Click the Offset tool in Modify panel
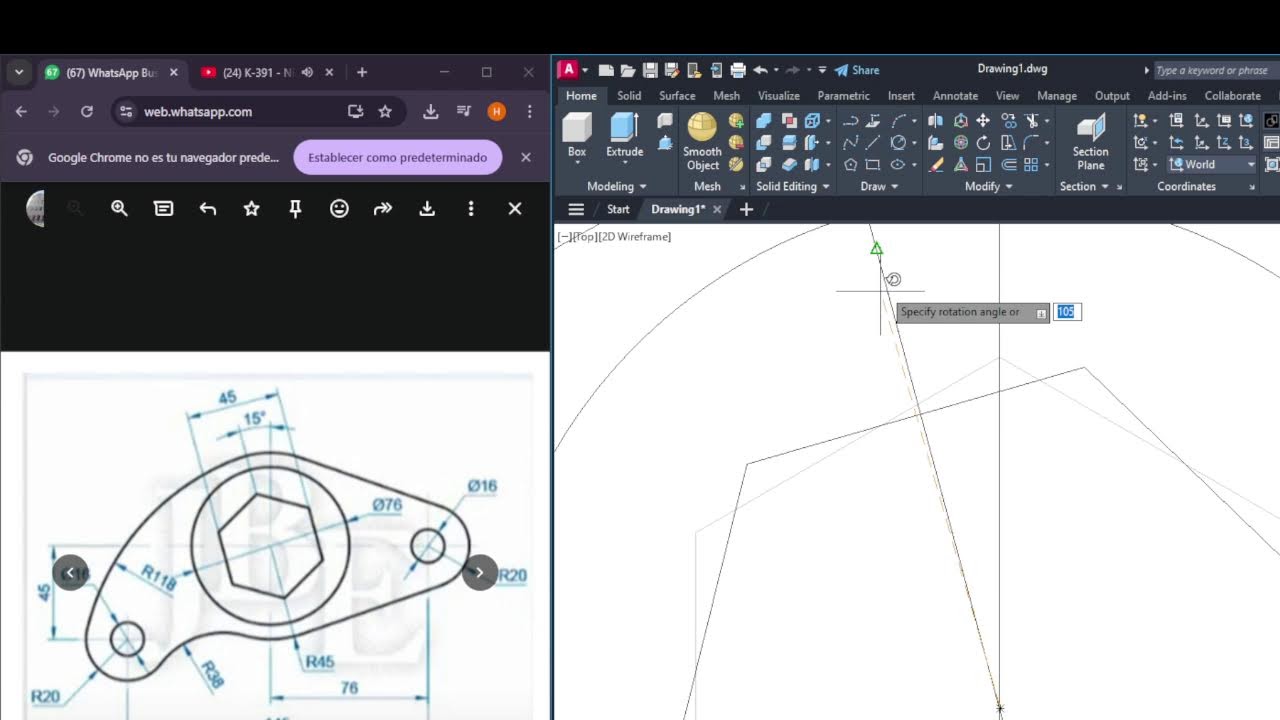This screenshot has width=1280, height=720. coord(1009,164)
